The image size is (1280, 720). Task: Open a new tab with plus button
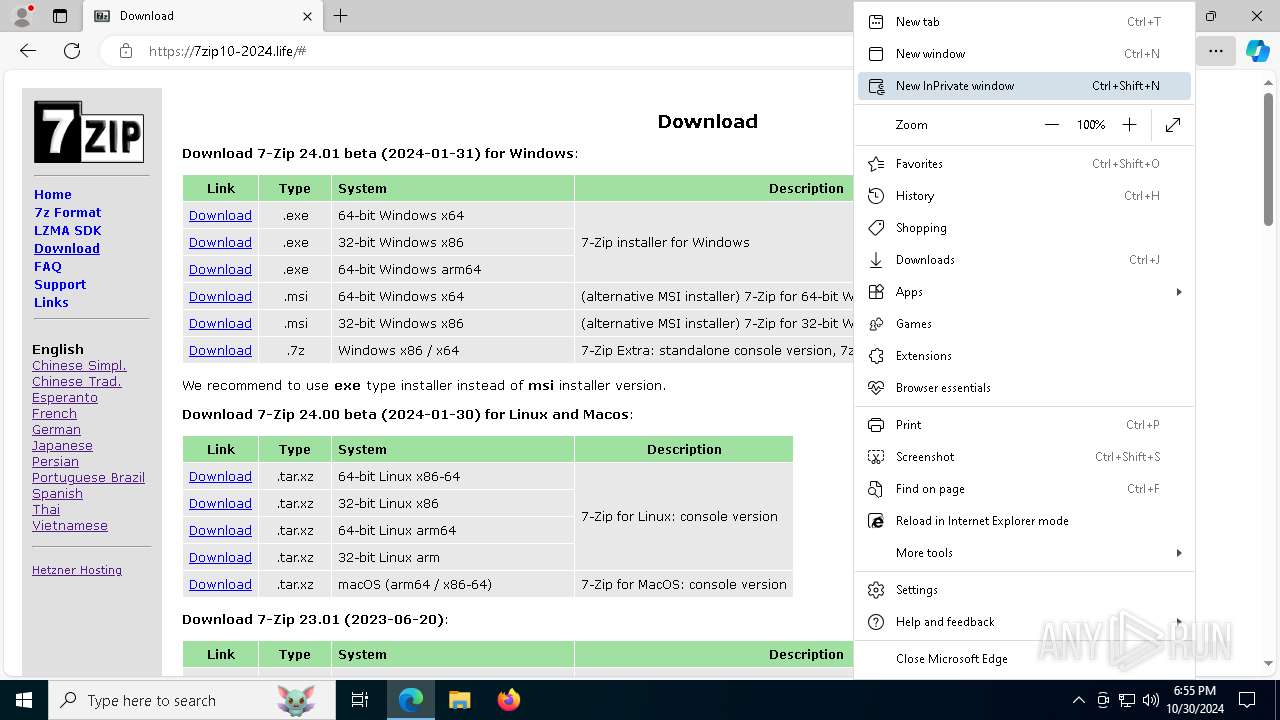pos(341,16)
